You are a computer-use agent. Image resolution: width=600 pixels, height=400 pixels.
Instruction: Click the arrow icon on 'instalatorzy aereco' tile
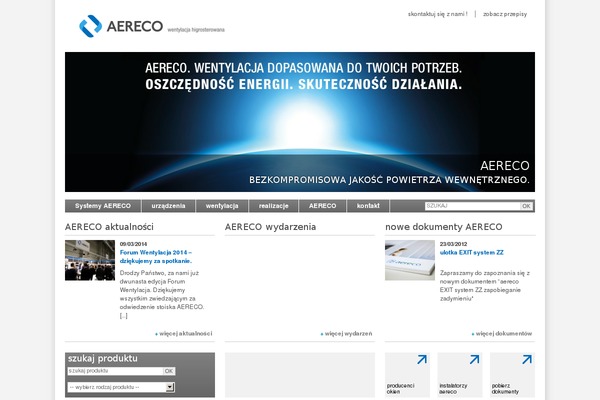click(x=474, y=359)
